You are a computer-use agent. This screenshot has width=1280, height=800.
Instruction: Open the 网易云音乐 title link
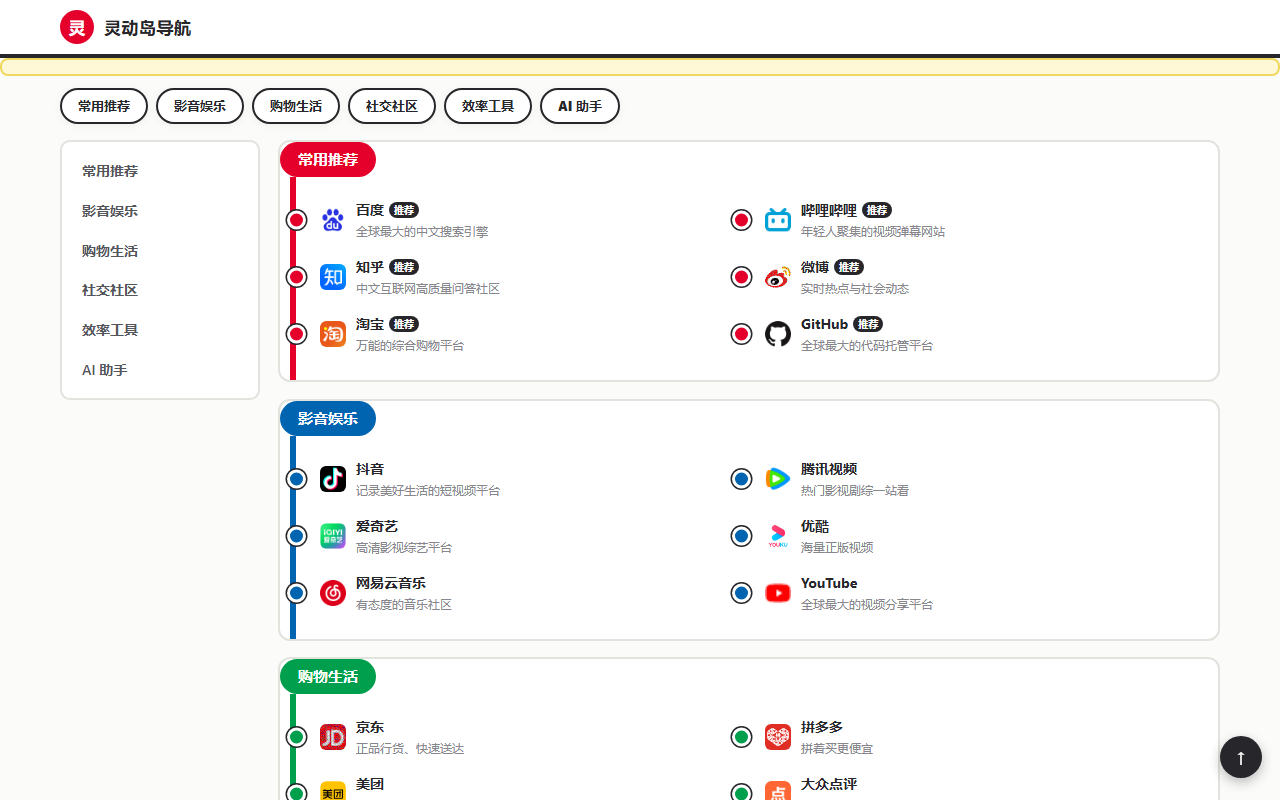click(x=391, y=583)
